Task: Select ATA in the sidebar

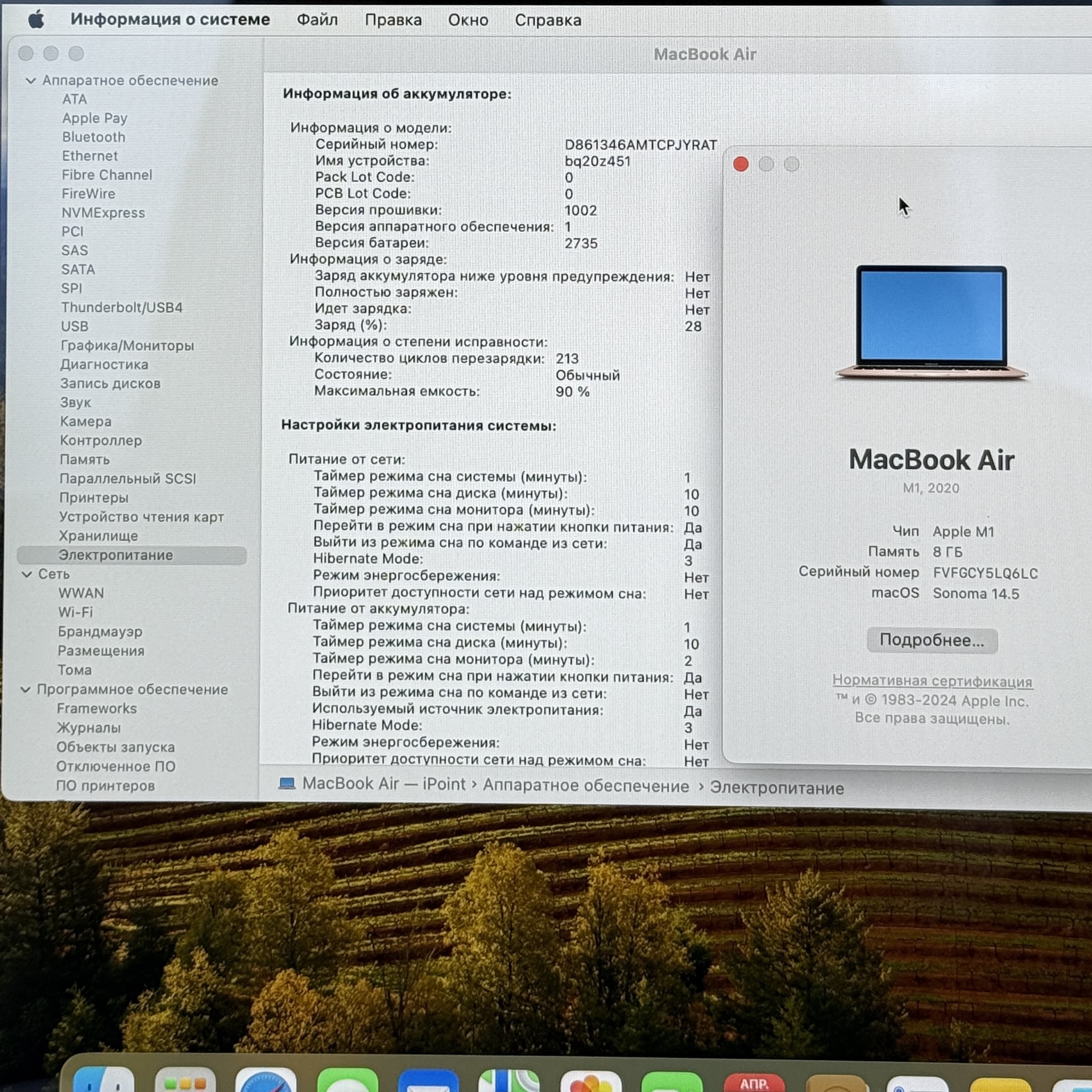Action: [x=75, y=99]
